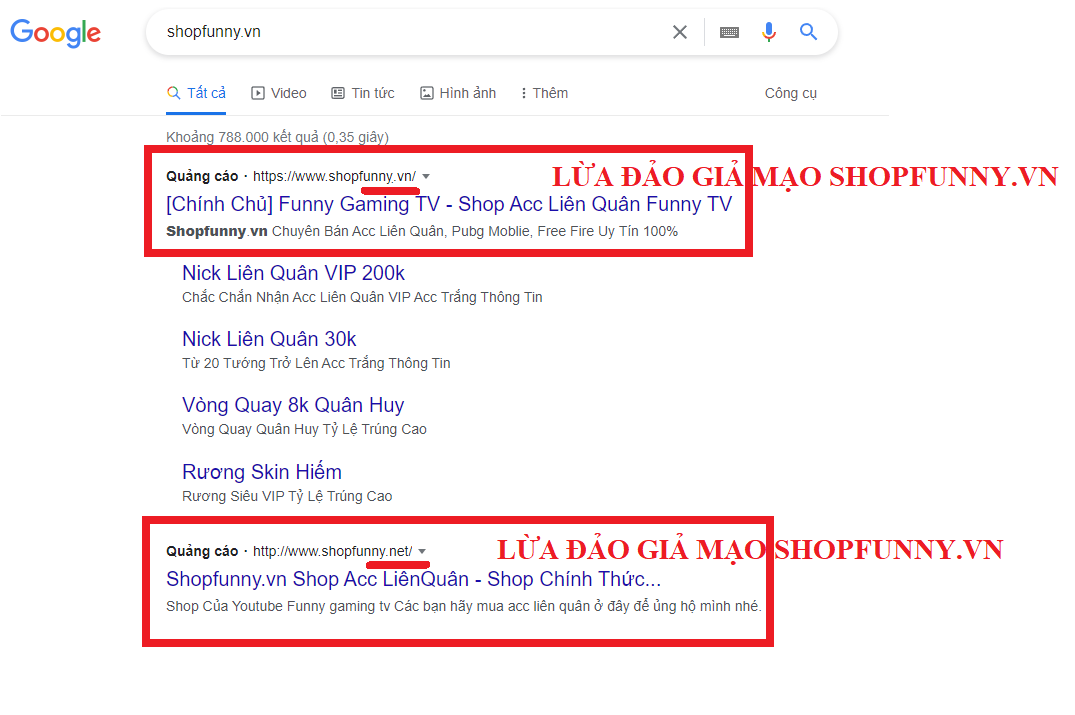Expand dropdown arrow beside shopfunny.net ad URL

coord(422,551)
